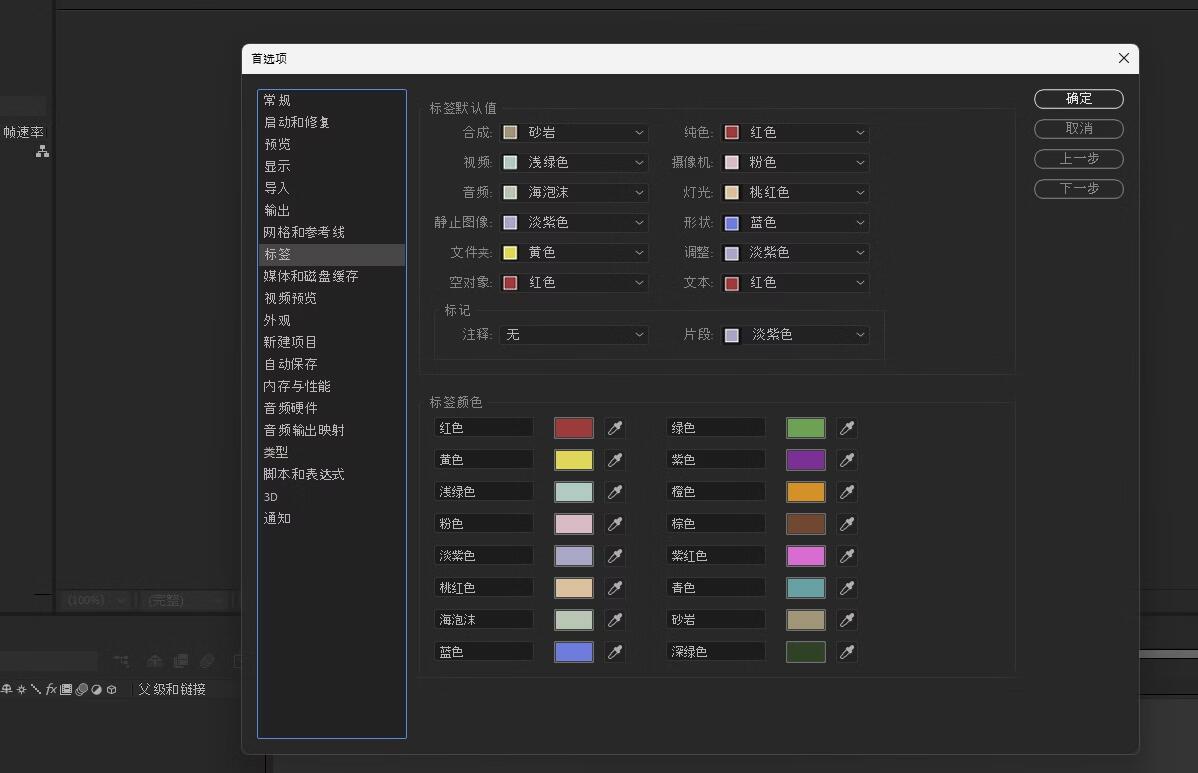Open 合成 label dropdown showing 砂岩
Image resolution: width=1198 pixels, height=773 pixels.
(574, 132)
